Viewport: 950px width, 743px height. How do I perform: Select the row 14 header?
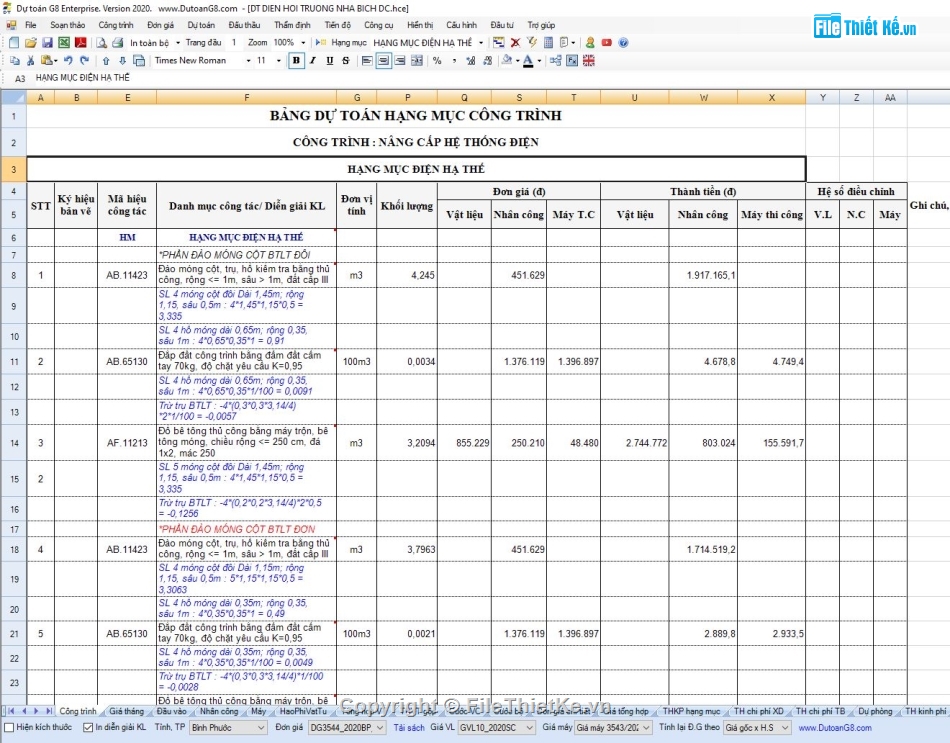(14, 443)
